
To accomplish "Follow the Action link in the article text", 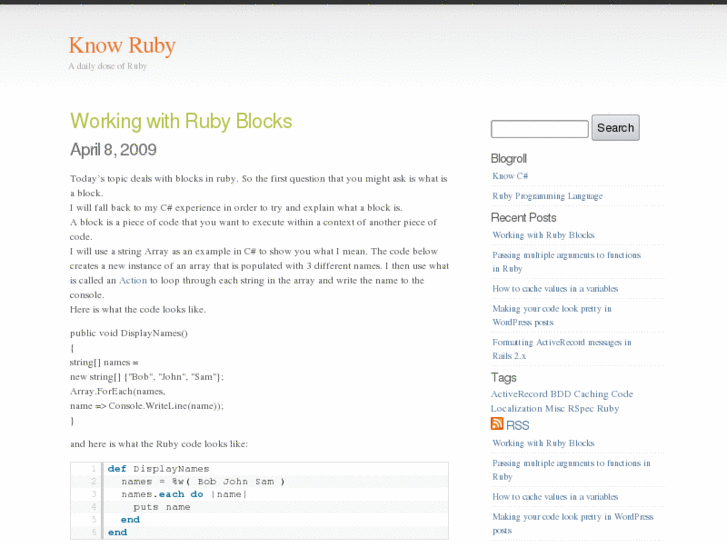I will click(133, 281).
